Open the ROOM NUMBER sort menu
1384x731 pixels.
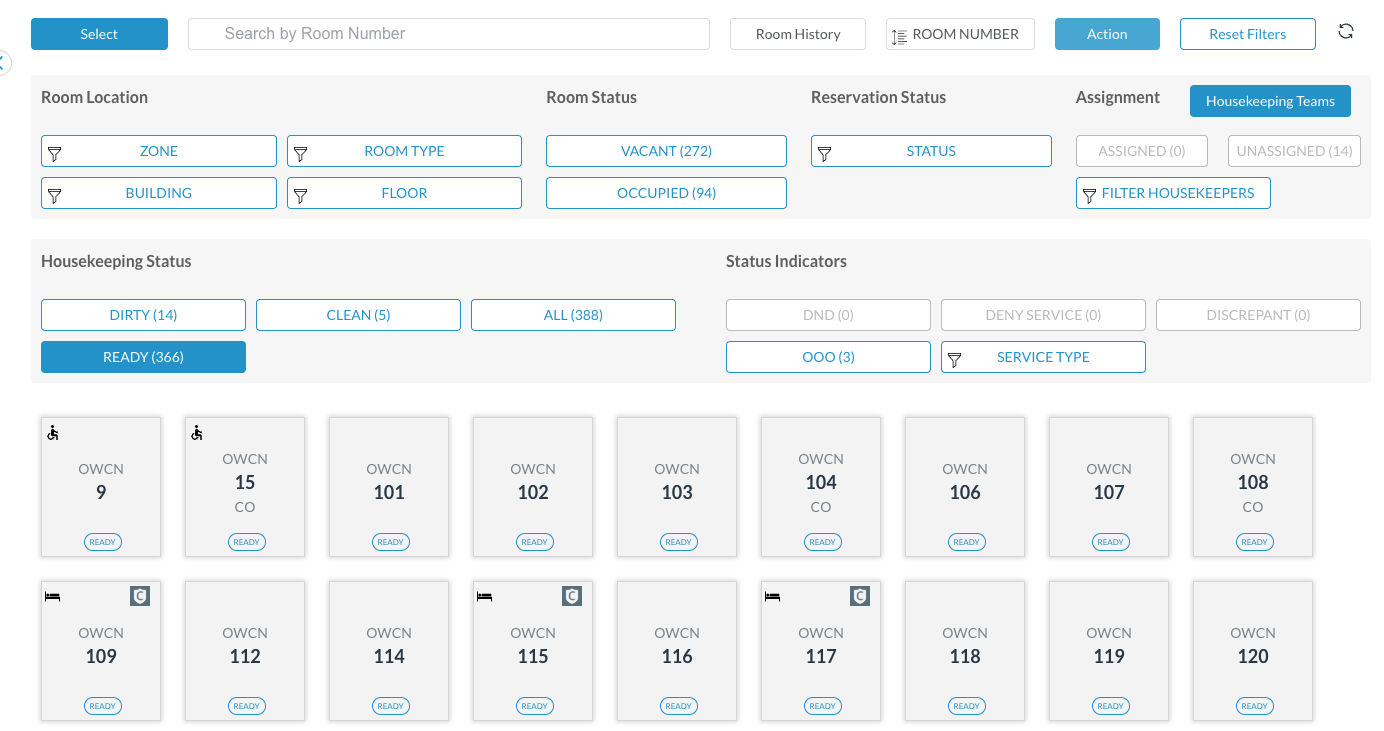[960, 34]
